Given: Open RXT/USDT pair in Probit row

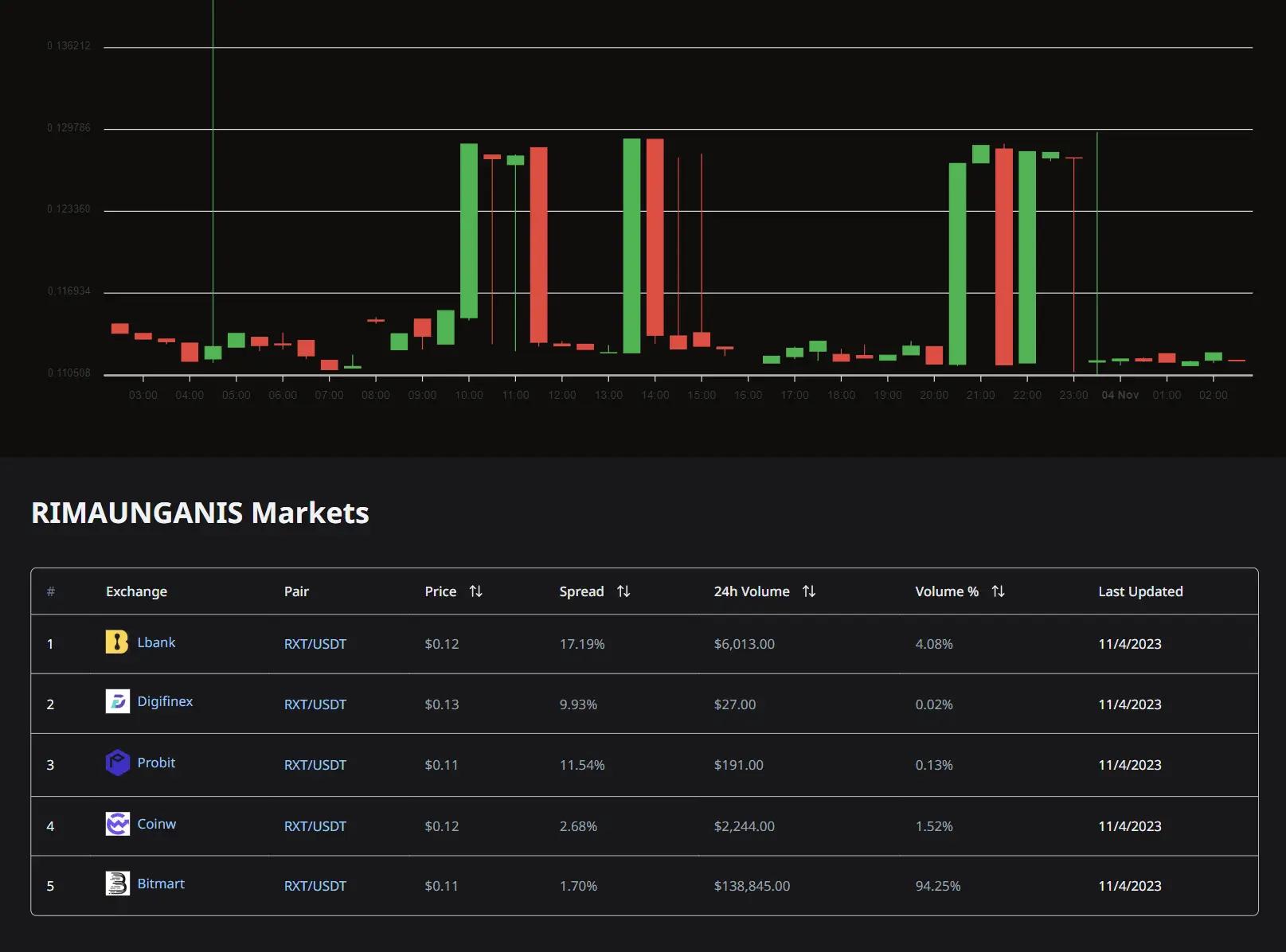Looking at the screenshot, I should [x=315, y=765].
